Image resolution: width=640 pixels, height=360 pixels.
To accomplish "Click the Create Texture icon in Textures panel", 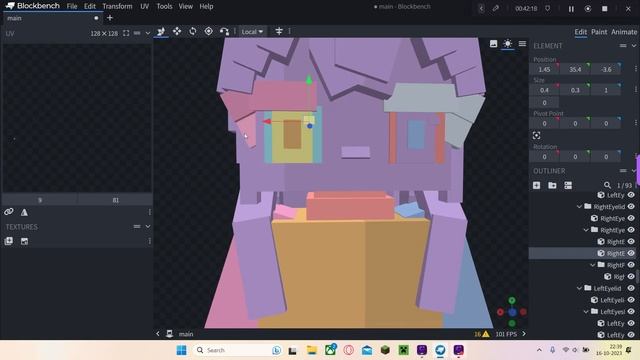I will (24, 241).
